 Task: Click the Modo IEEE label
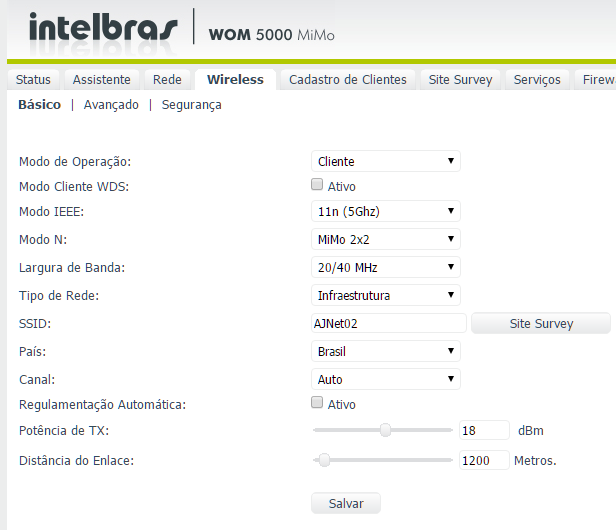pos(51,212)
